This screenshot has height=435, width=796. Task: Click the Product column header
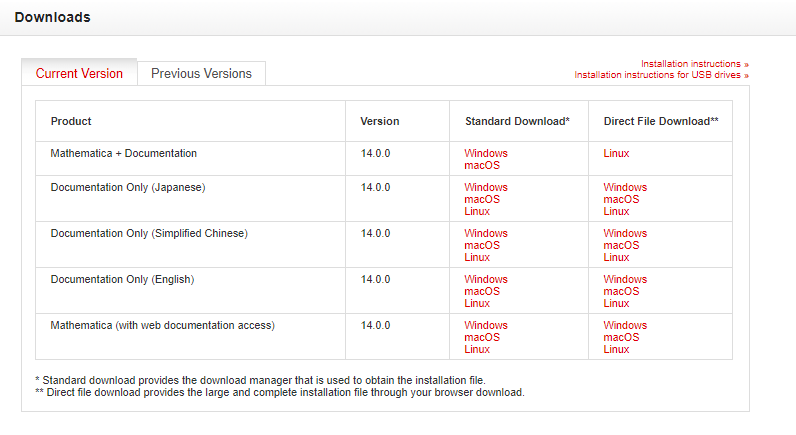[71, 121]
